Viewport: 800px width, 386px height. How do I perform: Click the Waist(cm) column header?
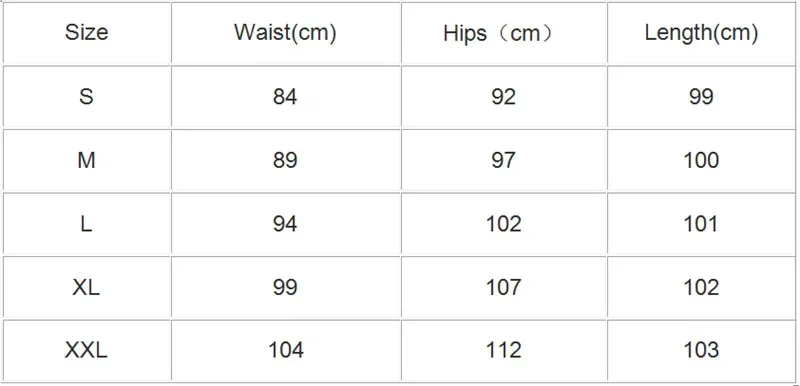(286, 33)
